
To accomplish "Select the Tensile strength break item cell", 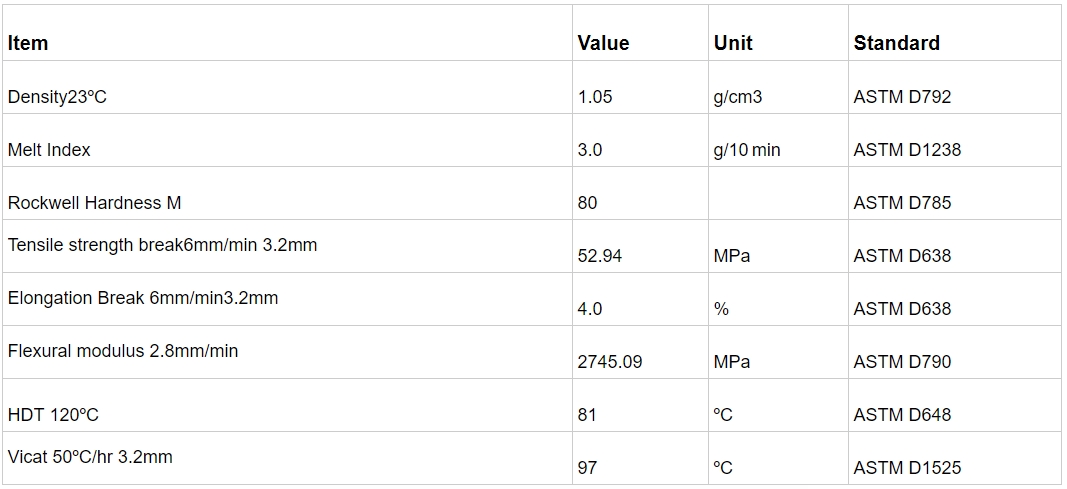I will 162,245.
